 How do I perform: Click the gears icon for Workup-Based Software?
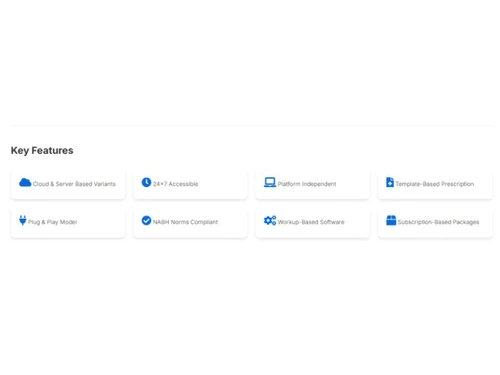(270, 220)
